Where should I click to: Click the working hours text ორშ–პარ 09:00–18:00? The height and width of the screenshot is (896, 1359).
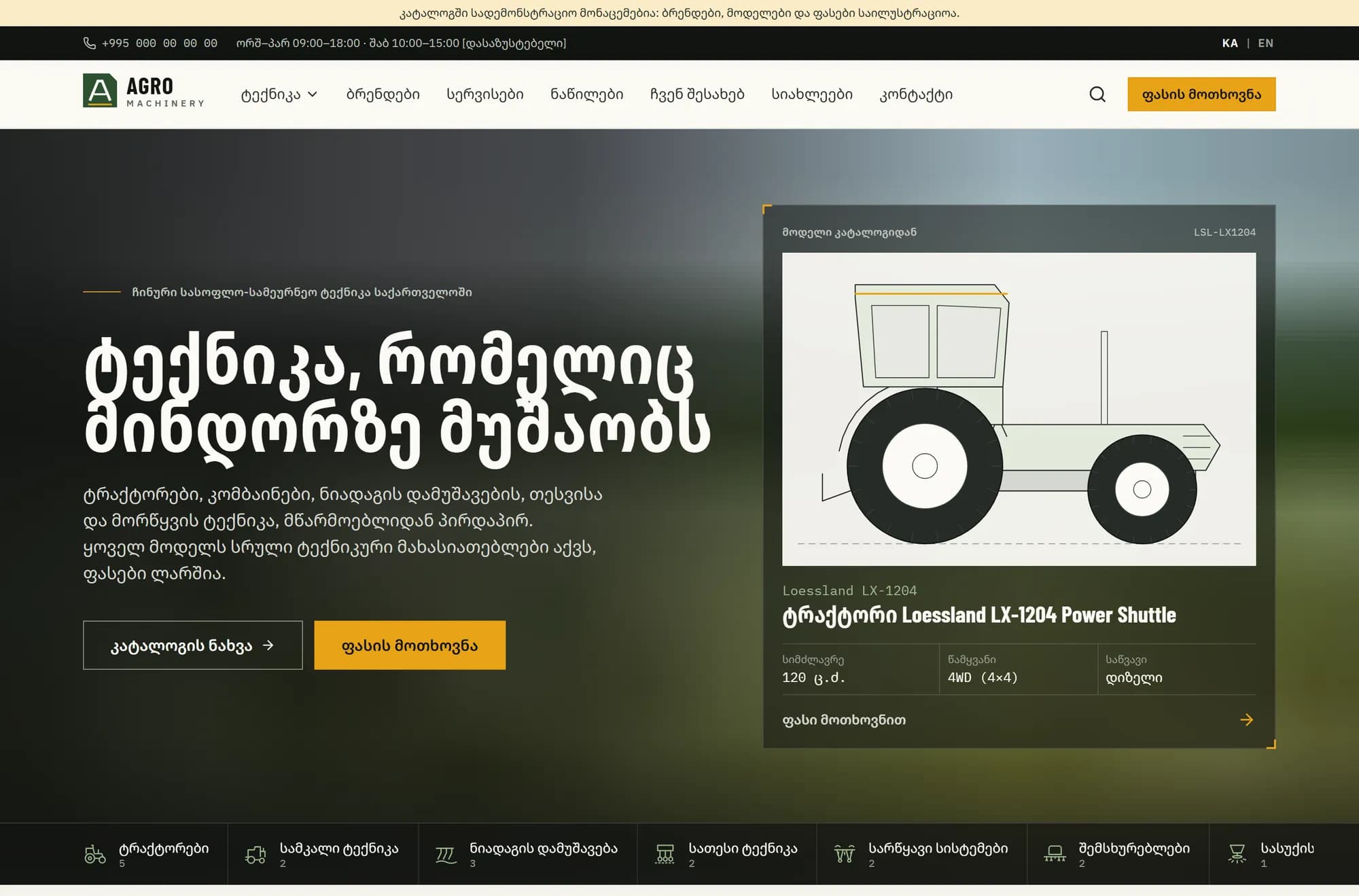point(298,43)
